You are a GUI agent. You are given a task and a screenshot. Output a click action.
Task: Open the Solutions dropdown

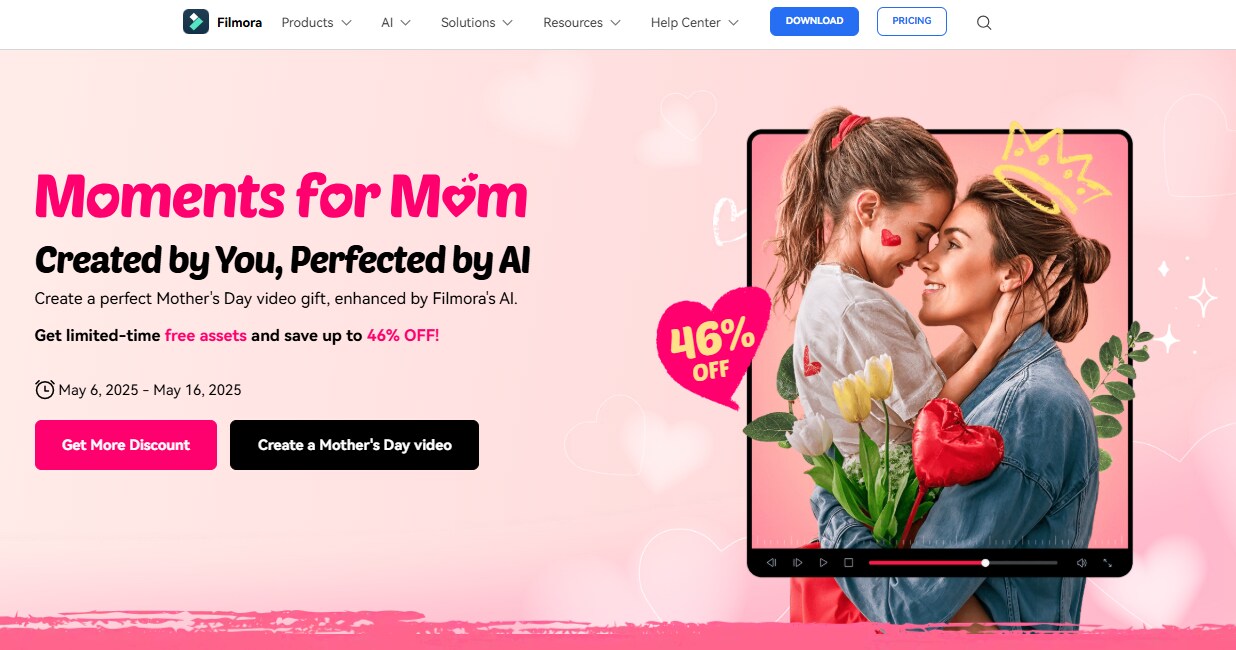[x=476, y=22]
